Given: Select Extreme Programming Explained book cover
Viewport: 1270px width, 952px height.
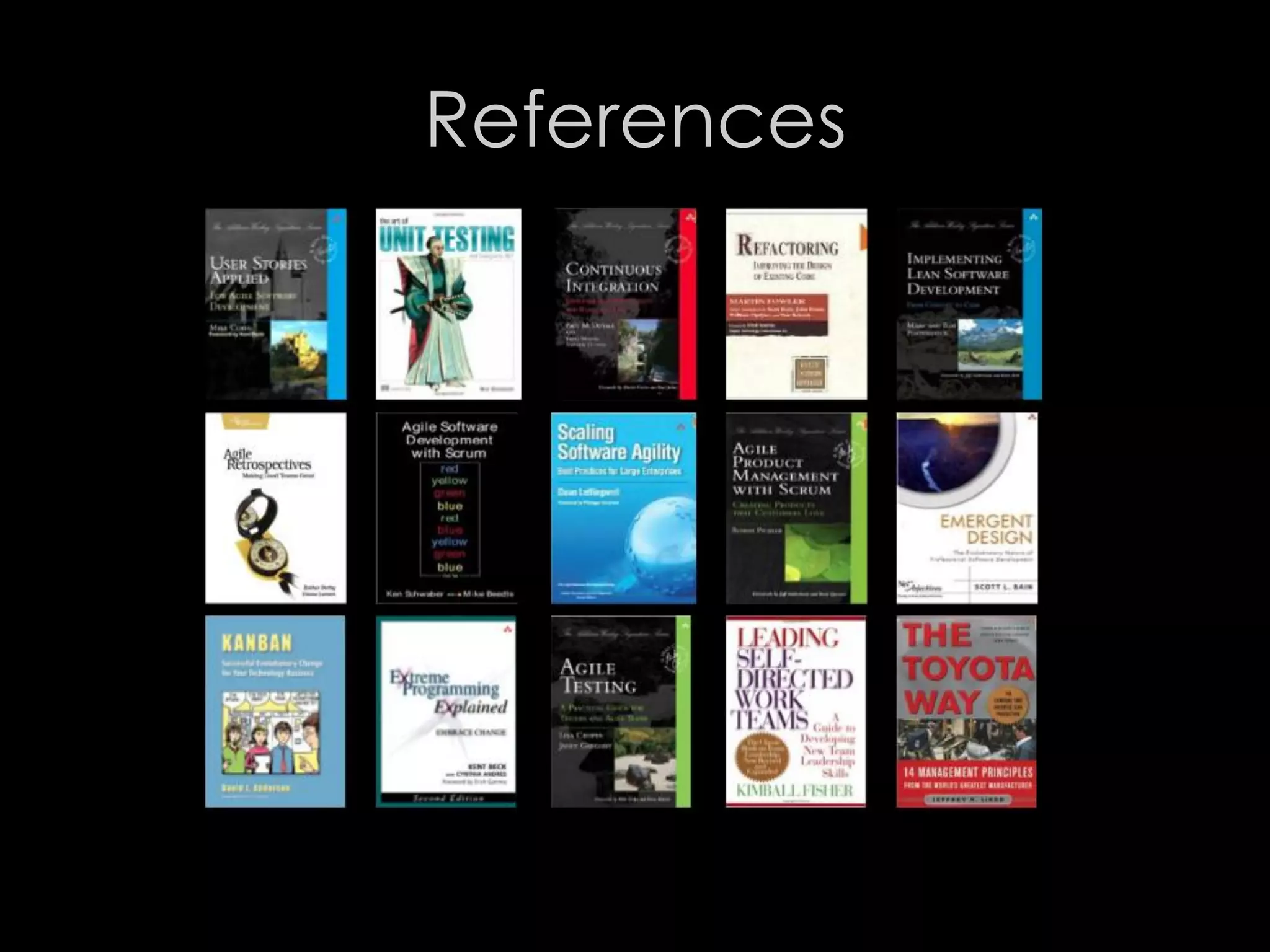Looking at the screenshot, I should (446, 712).
